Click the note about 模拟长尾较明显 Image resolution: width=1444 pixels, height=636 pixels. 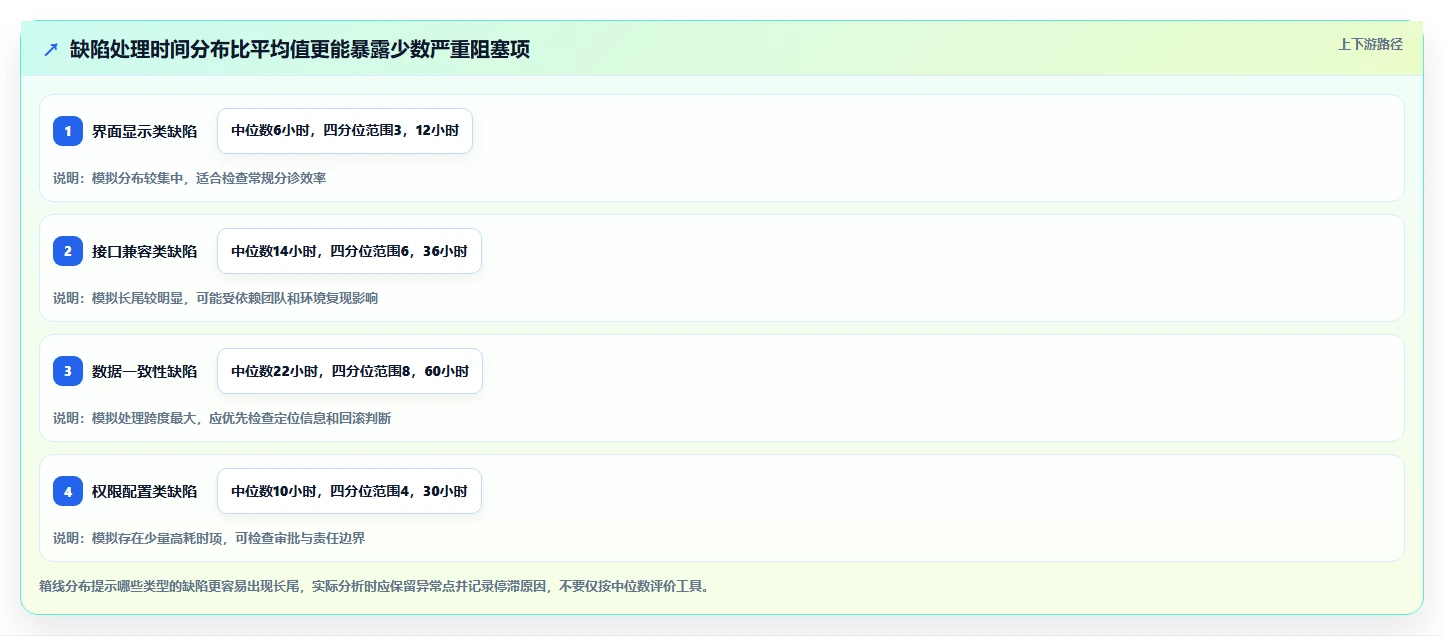pos(215,298)
